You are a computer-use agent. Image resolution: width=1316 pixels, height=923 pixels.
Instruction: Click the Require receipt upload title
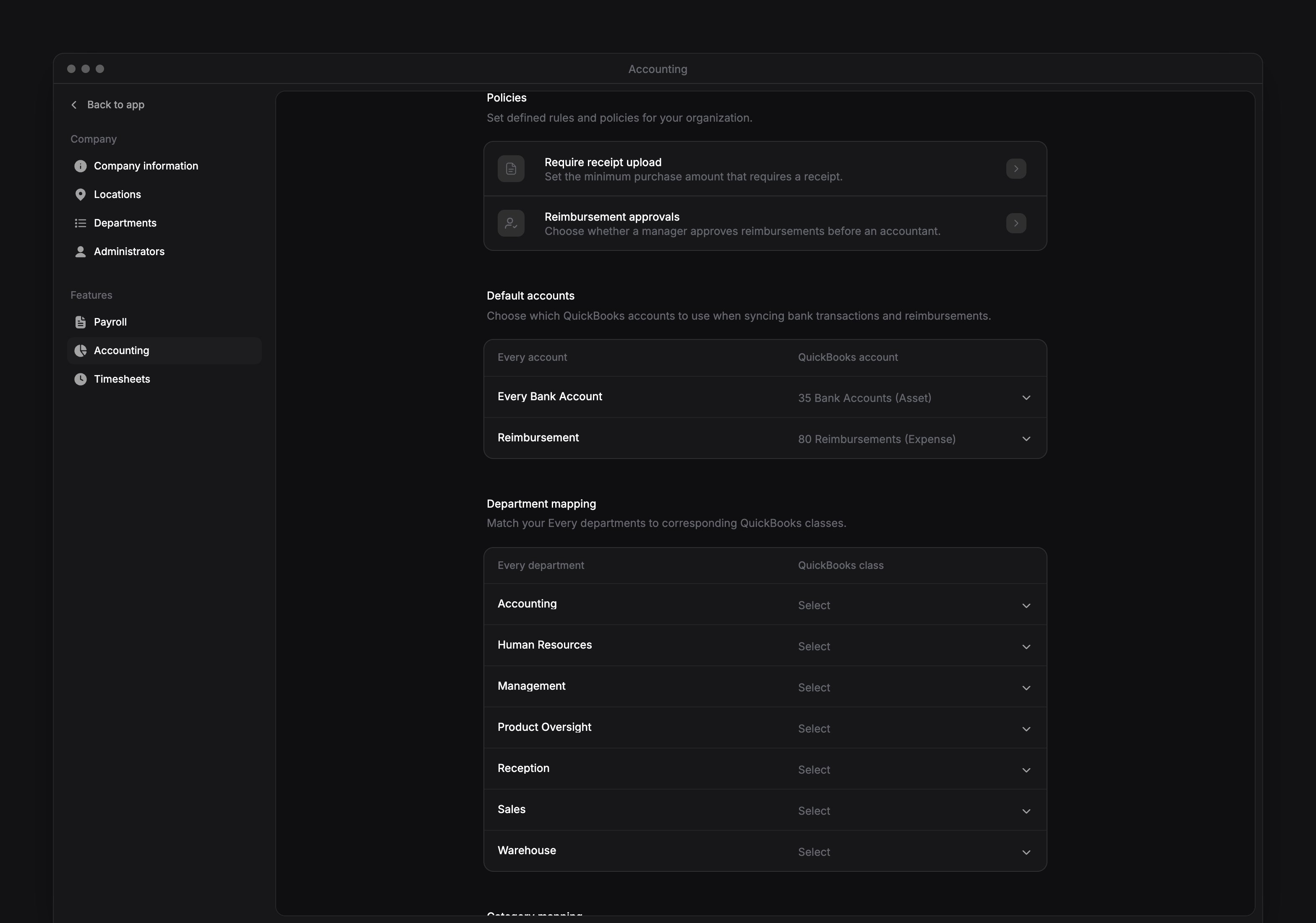pos(603,163)
